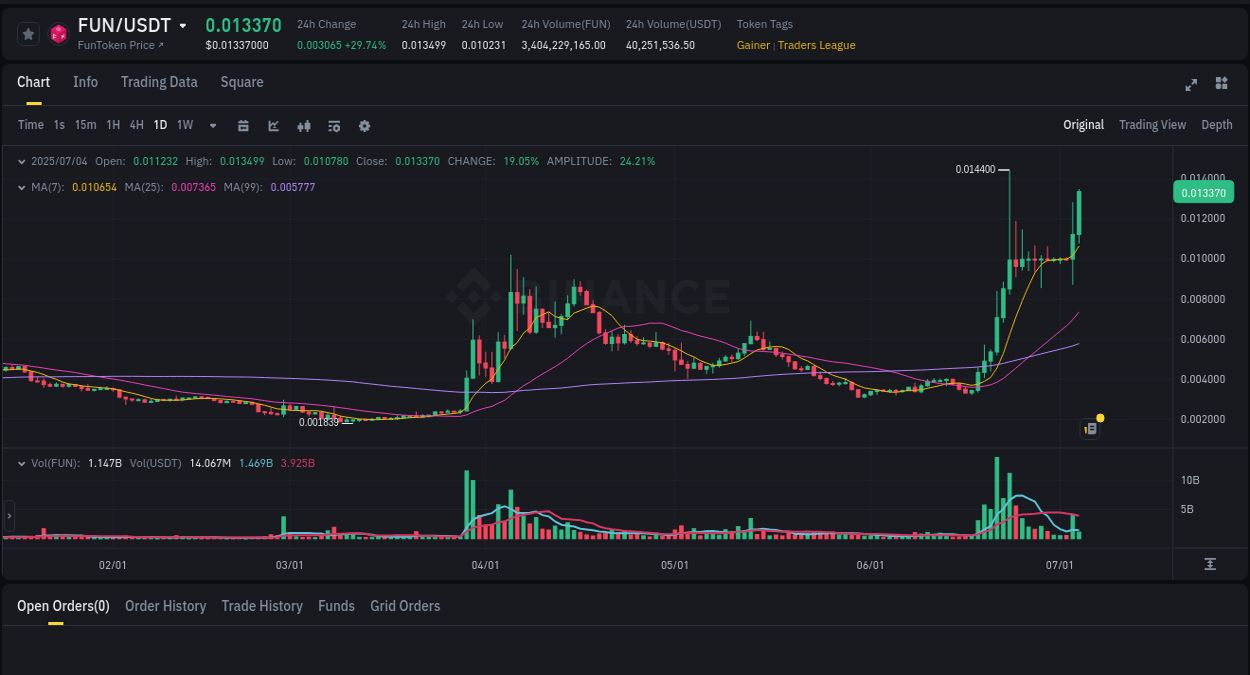Toggle the star to favorite FUN/USDT

click(x=28, y=33)
